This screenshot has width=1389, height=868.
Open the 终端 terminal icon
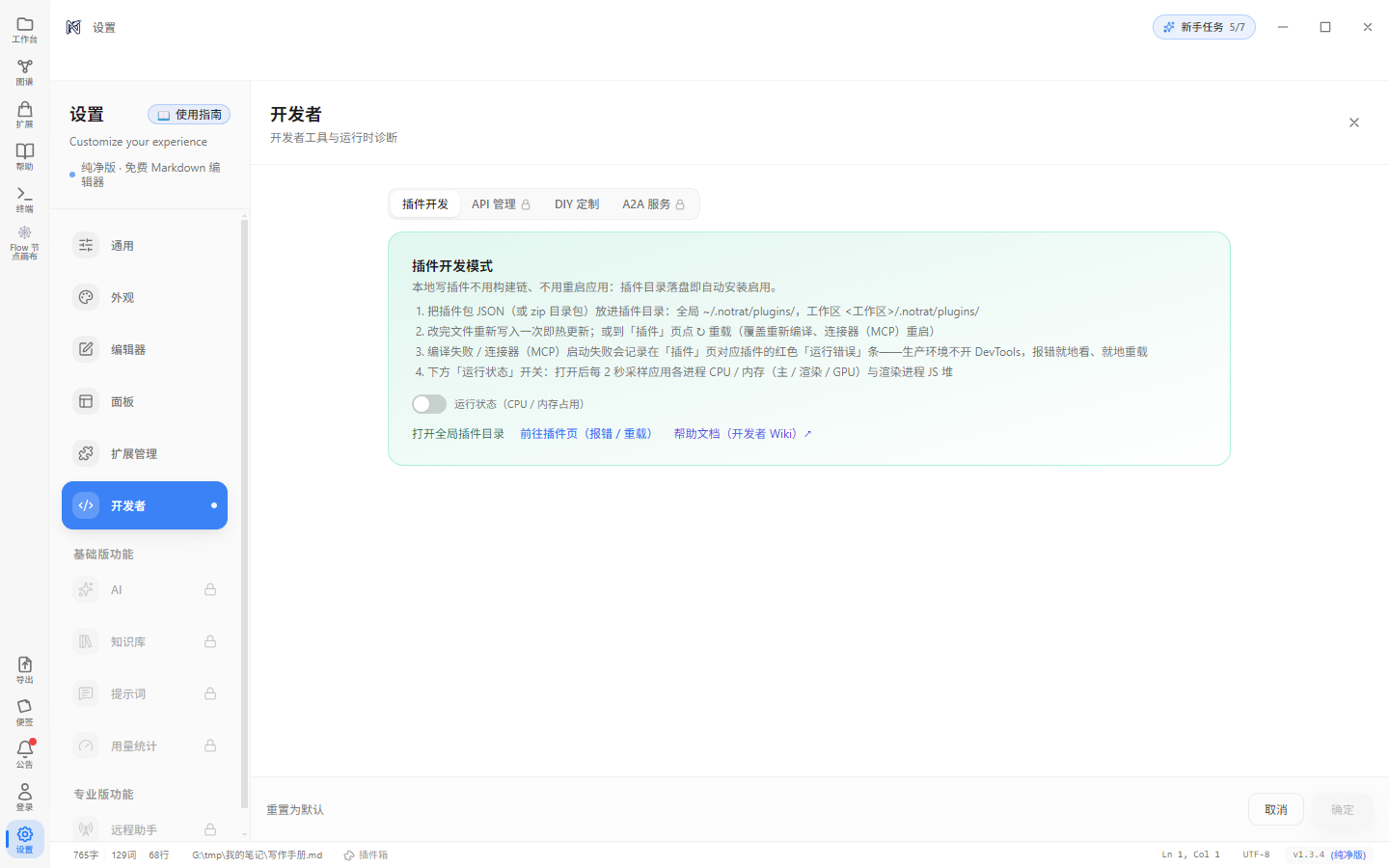(25, 200)
